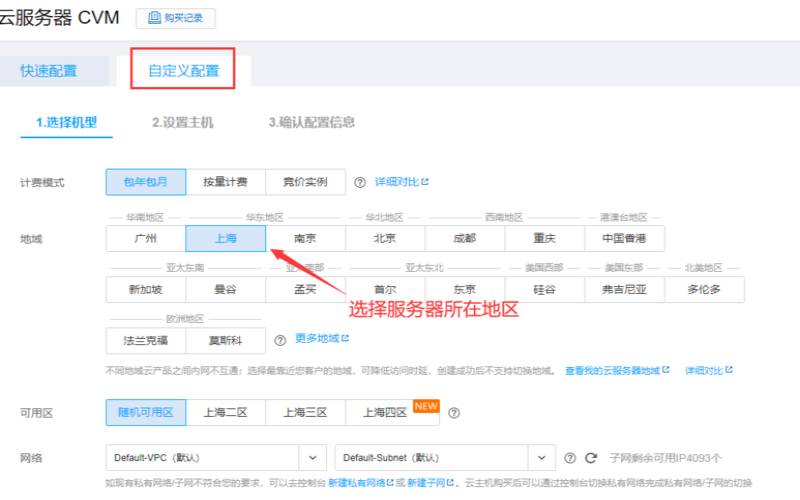Click the help icon next to 更多地域

(280, 340)
